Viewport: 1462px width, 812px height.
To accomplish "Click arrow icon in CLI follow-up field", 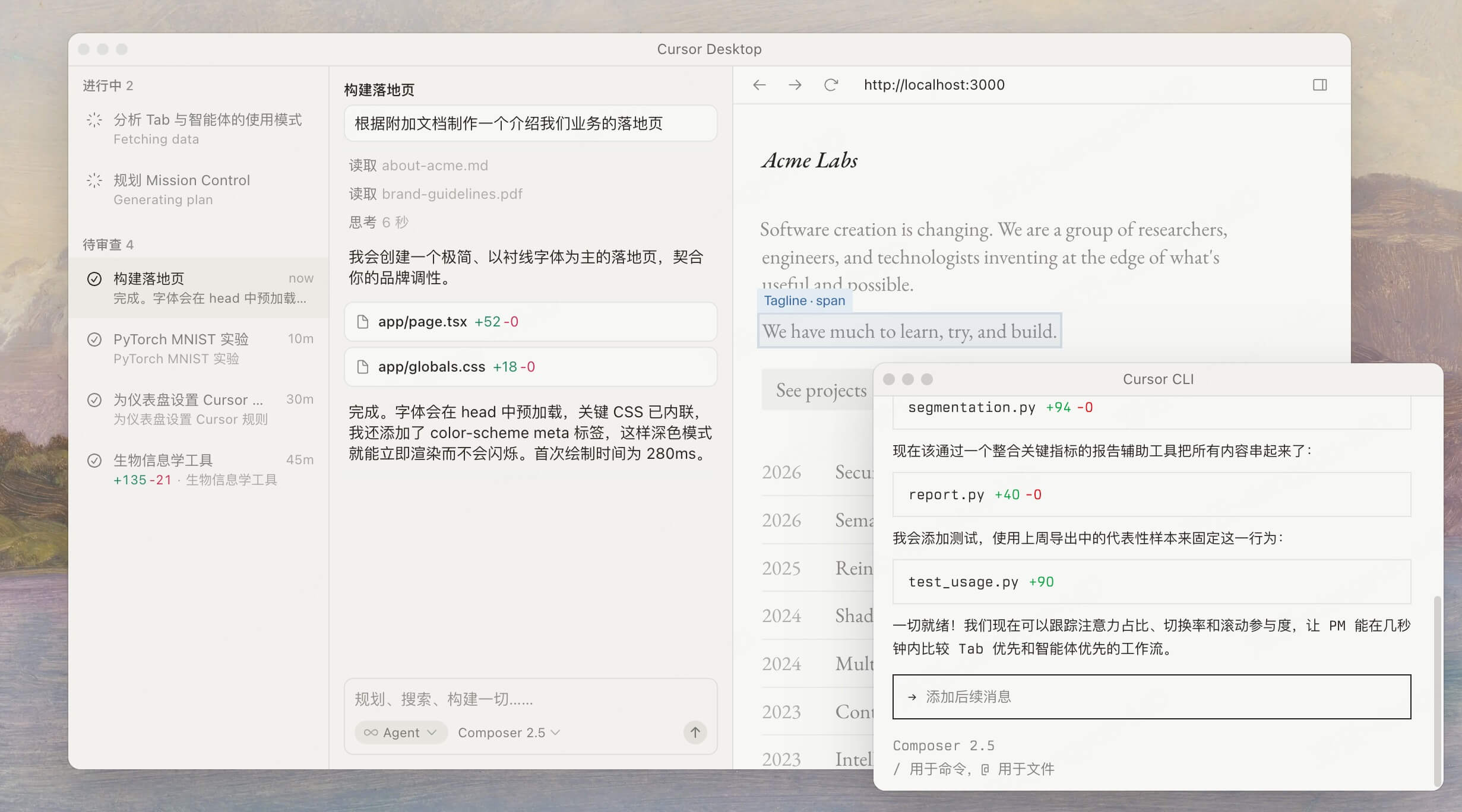I will 912,697.
